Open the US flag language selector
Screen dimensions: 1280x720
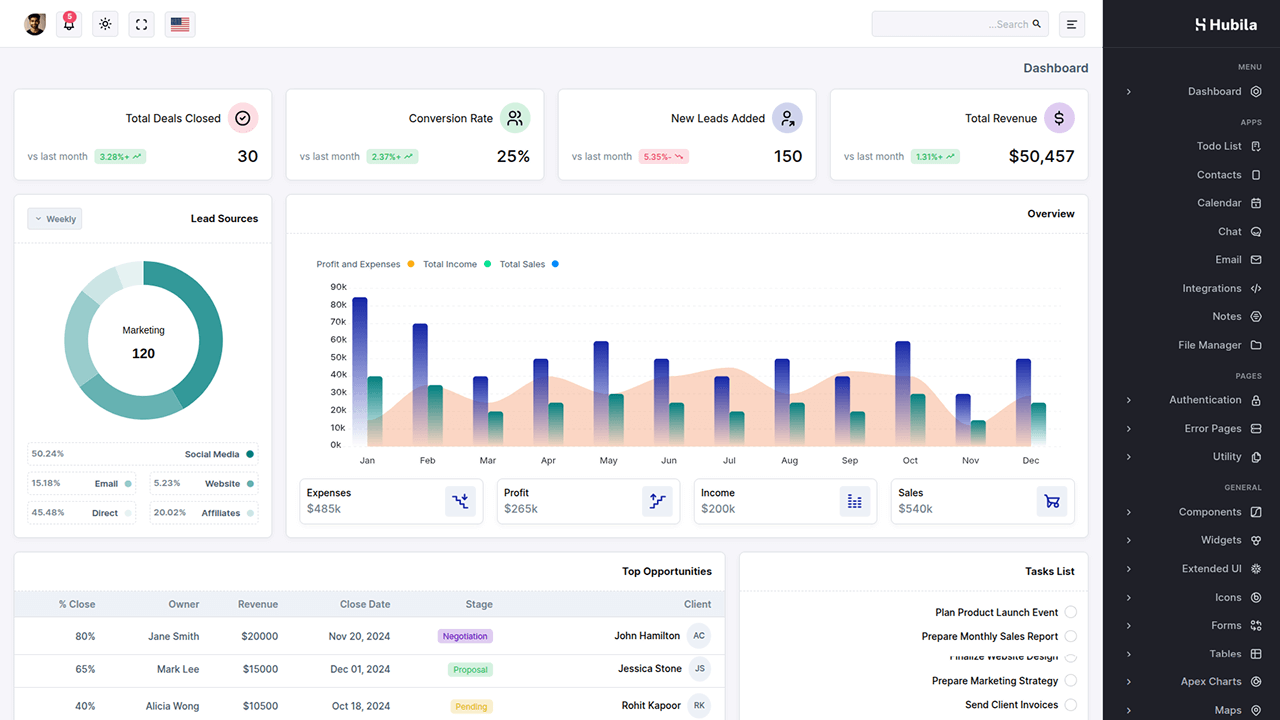(x=180, y=24)
